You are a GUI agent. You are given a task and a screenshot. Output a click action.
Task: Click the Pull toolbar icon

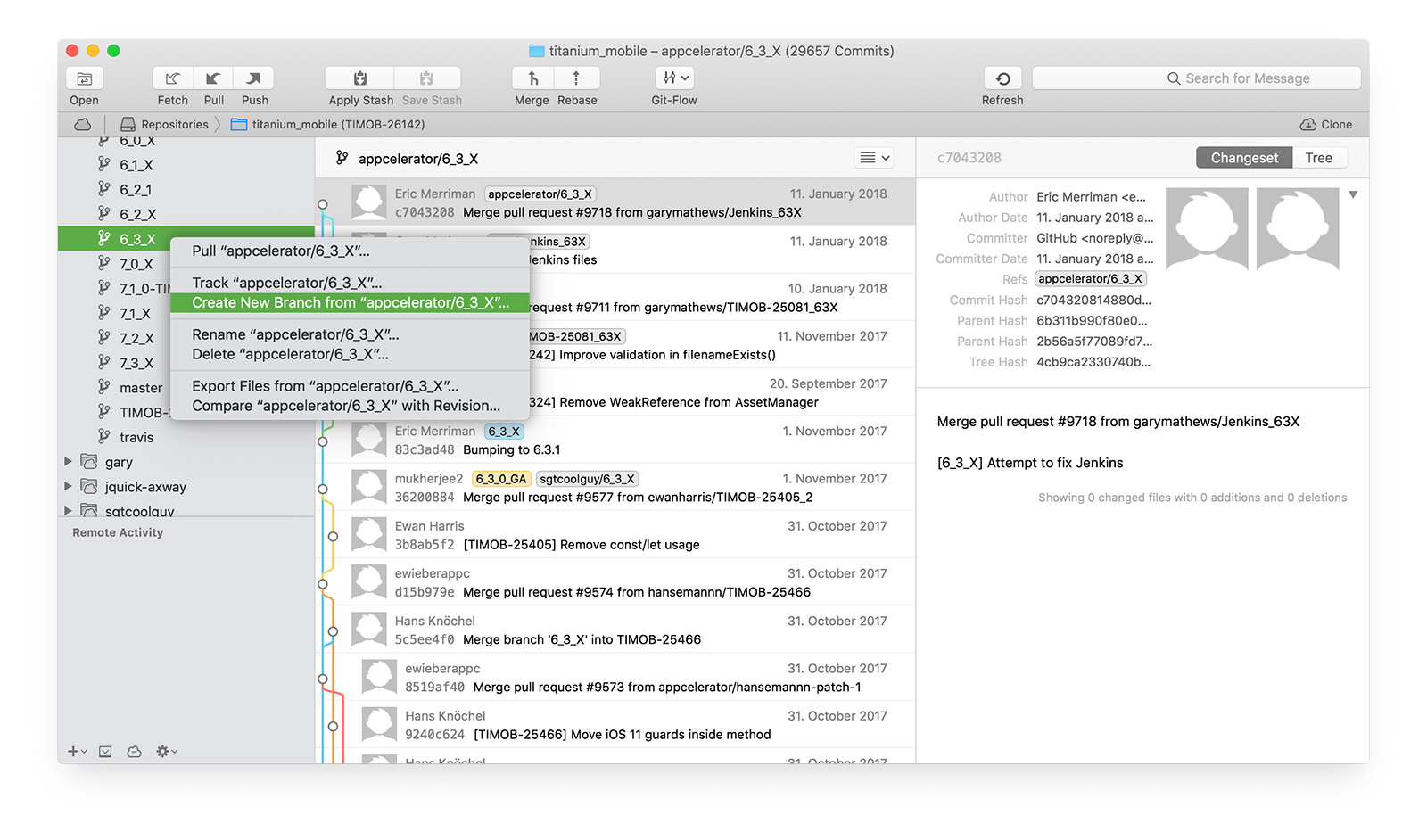tap(213, 78)
